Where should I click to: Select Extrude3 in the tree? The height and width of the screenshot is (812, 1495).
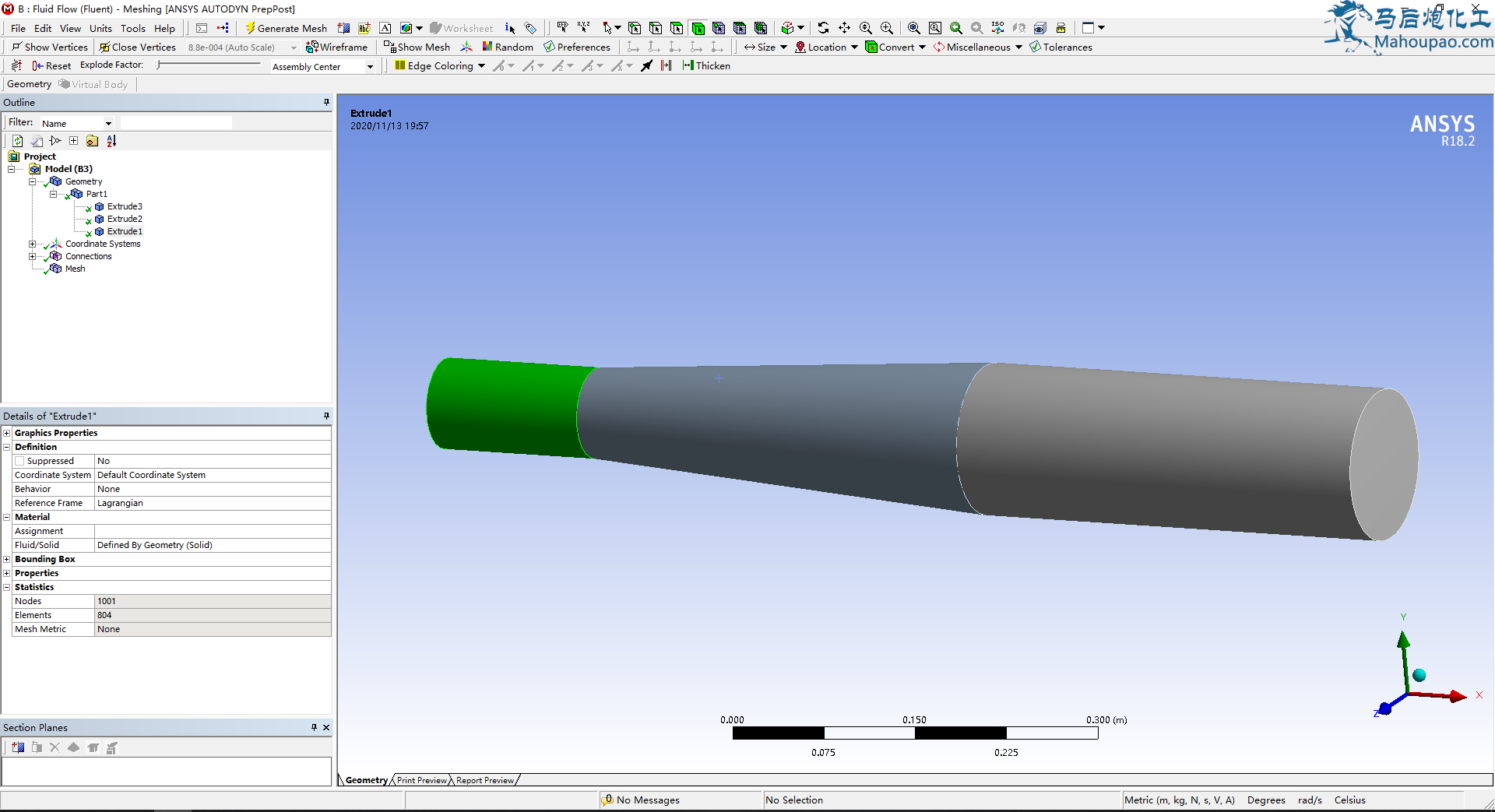click(125, 206)
